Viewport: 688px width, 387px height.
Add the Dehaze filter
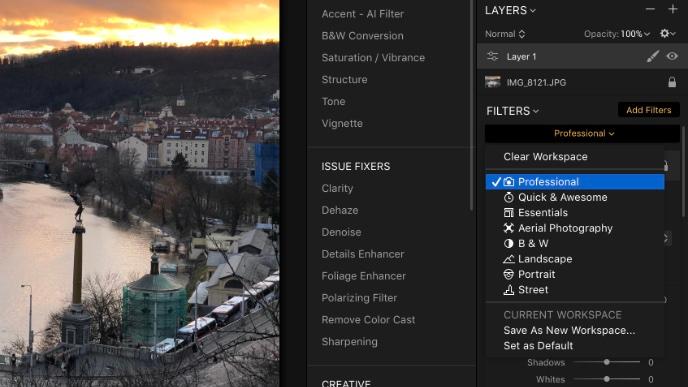340,211
